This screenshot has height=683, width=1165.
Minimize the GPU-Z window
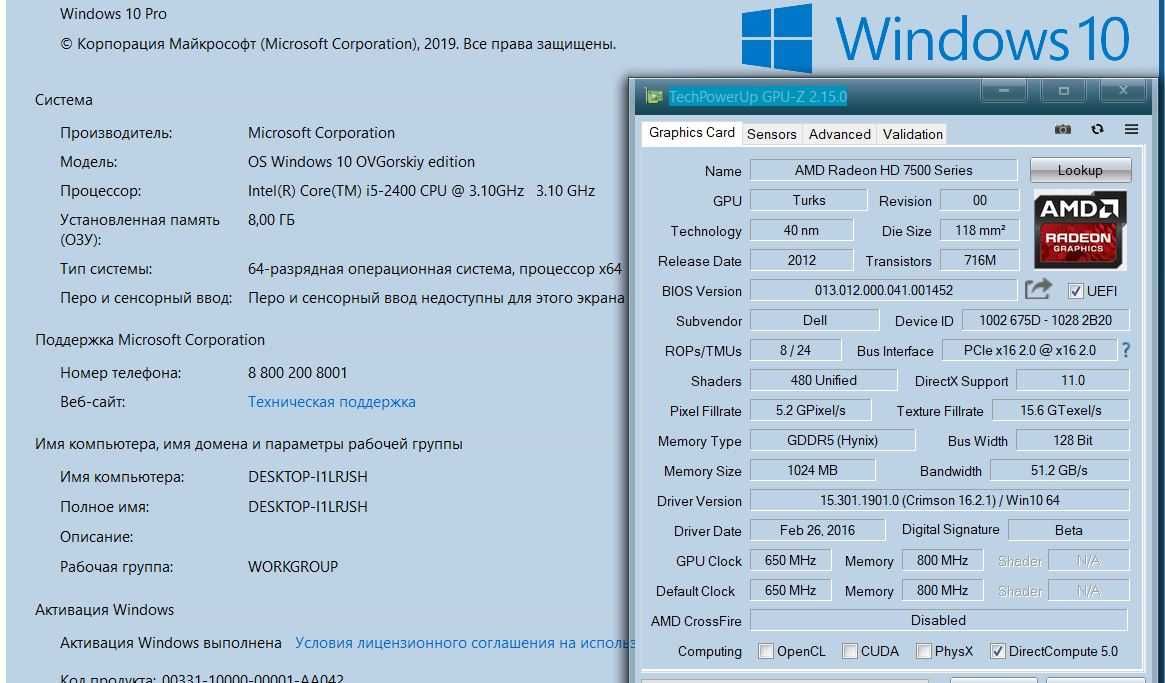coord(1004,91)
